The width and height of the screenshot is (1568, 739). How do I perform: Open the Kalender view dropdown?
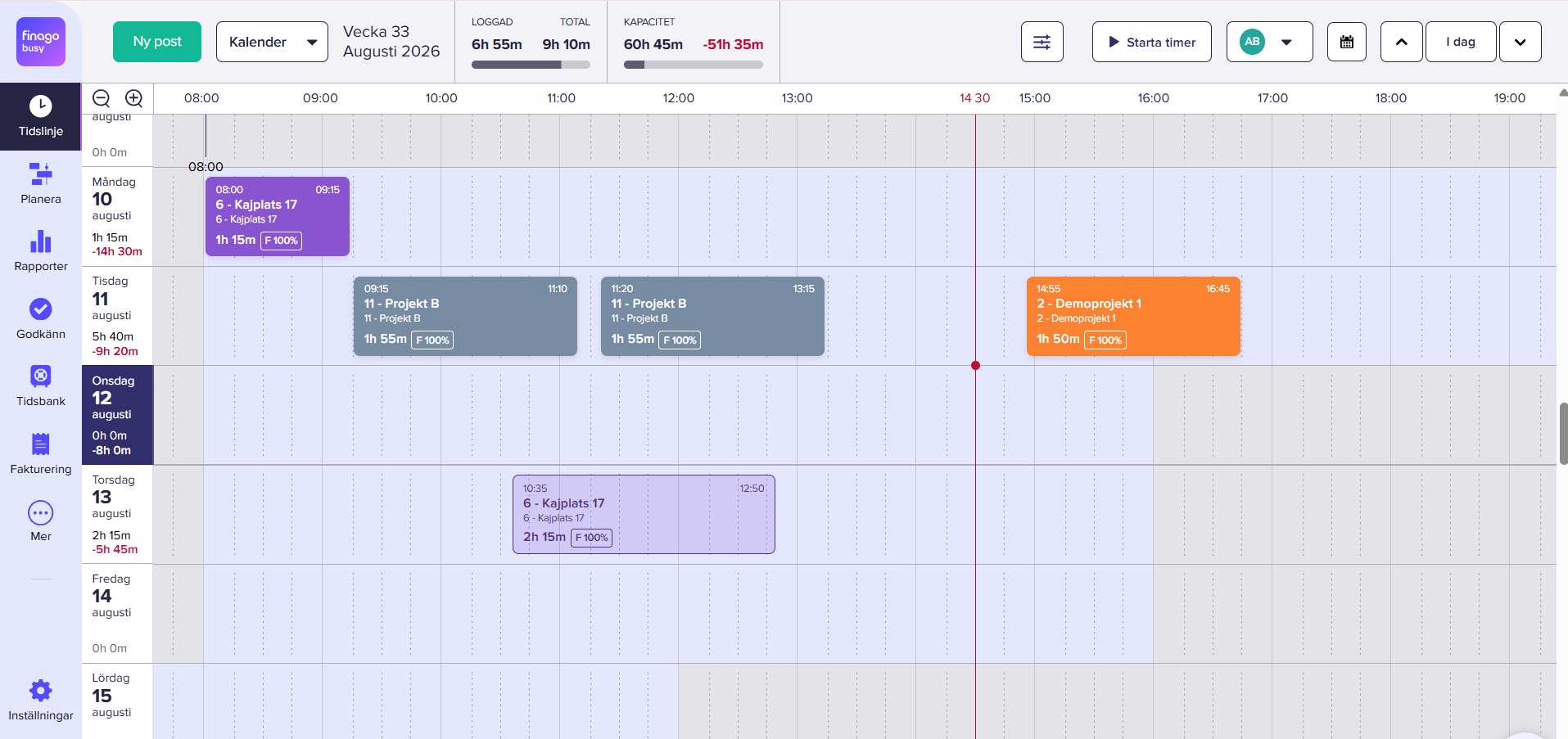pos(272,42)
